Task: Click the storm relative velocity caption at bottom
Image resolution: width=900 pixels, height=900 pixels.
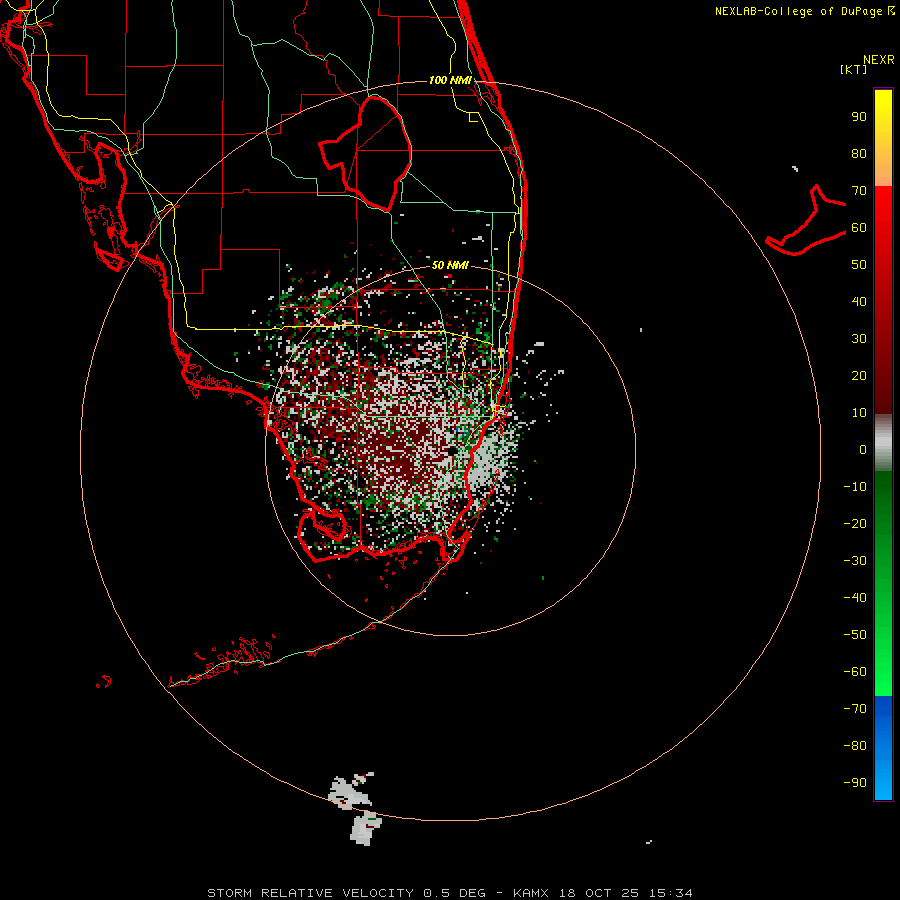Action: point(450,893)
